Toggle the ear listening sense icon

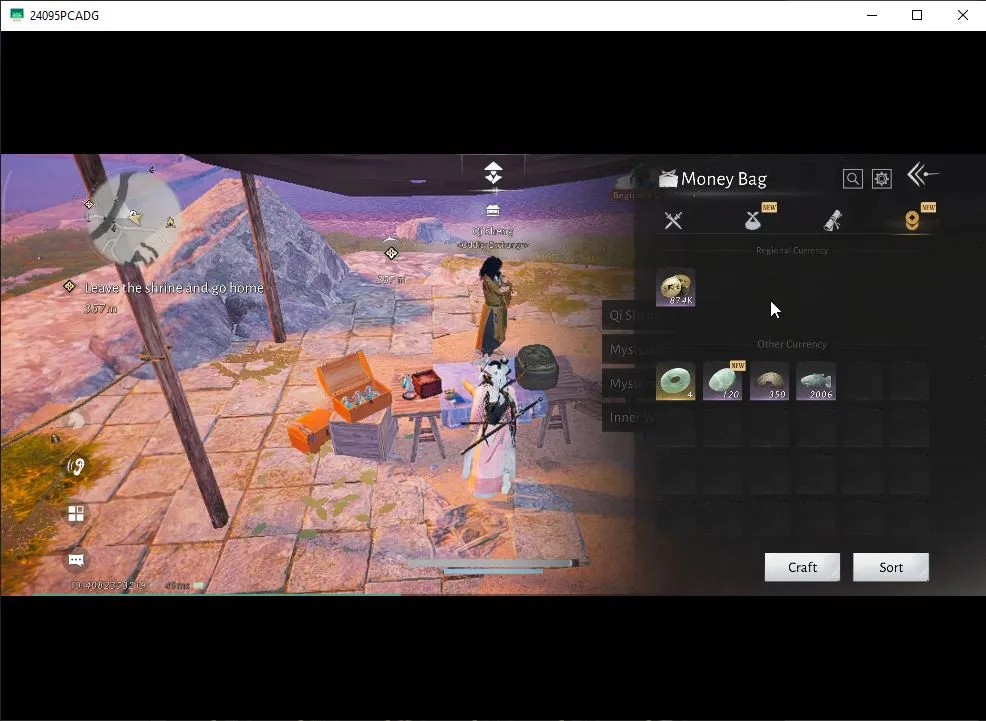pyautogui.click(x=76, y=466)
